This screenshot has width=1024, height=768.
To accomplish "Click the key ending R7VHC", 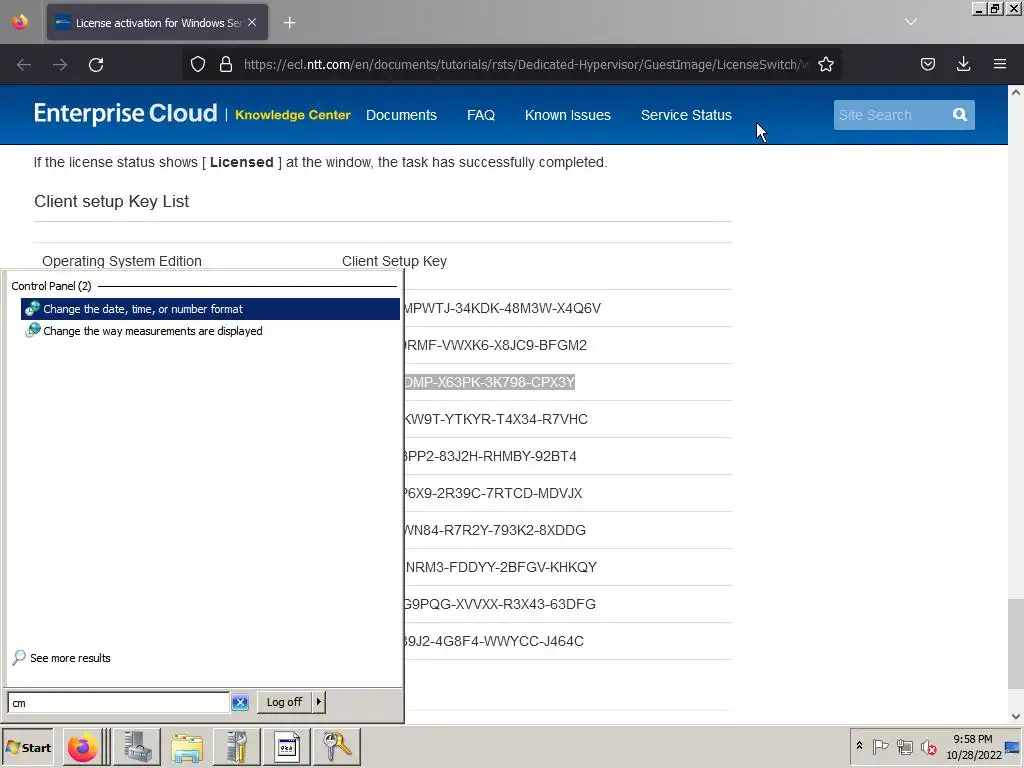I will point(496,419).
